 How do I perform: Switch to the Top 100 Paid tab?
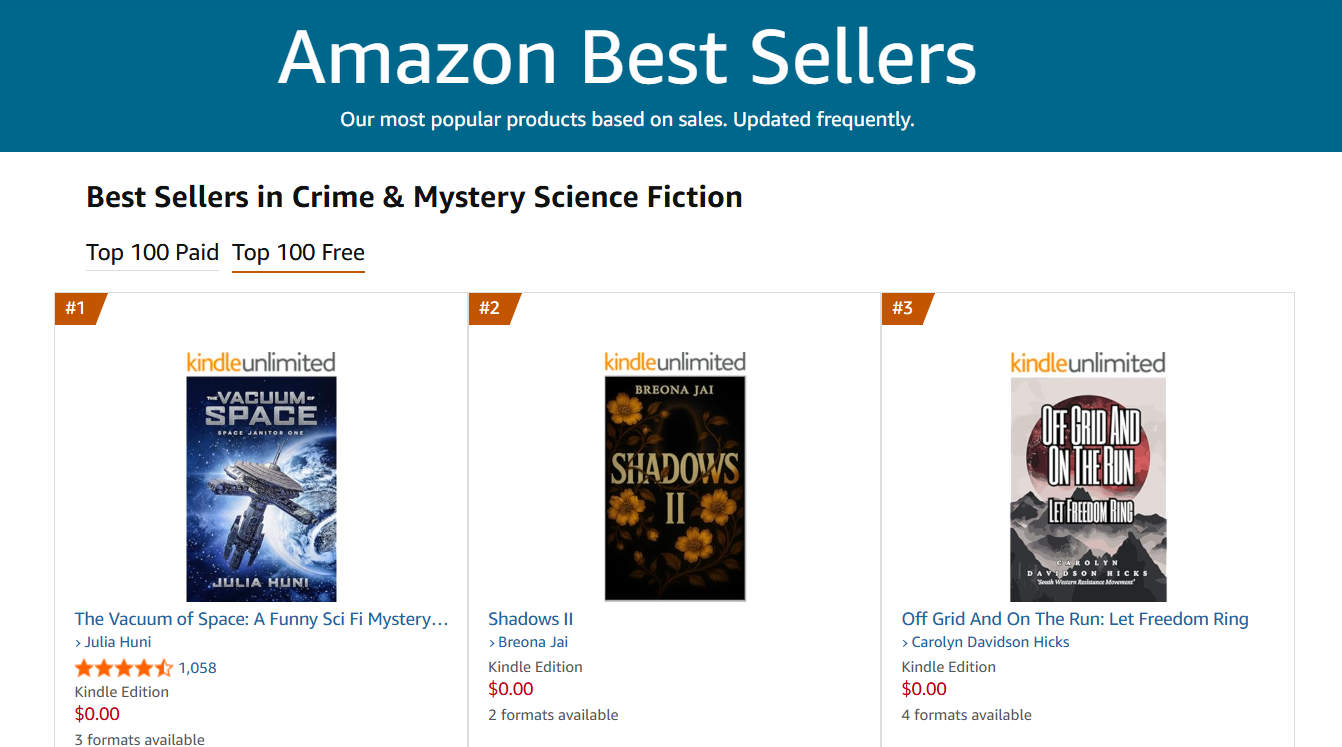(x=152, y=252)
